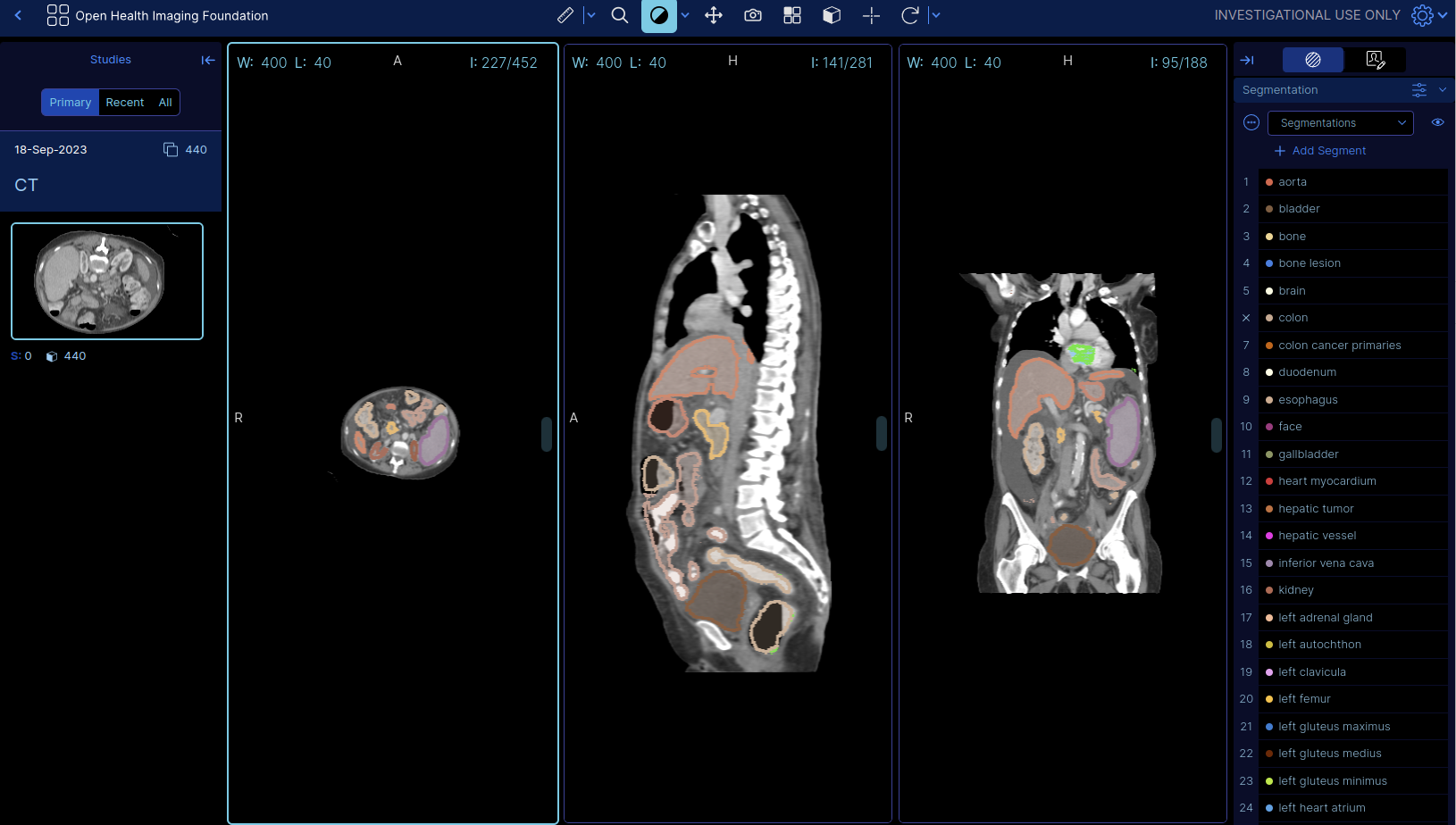Click the Reset view icon

pos(909,15)
